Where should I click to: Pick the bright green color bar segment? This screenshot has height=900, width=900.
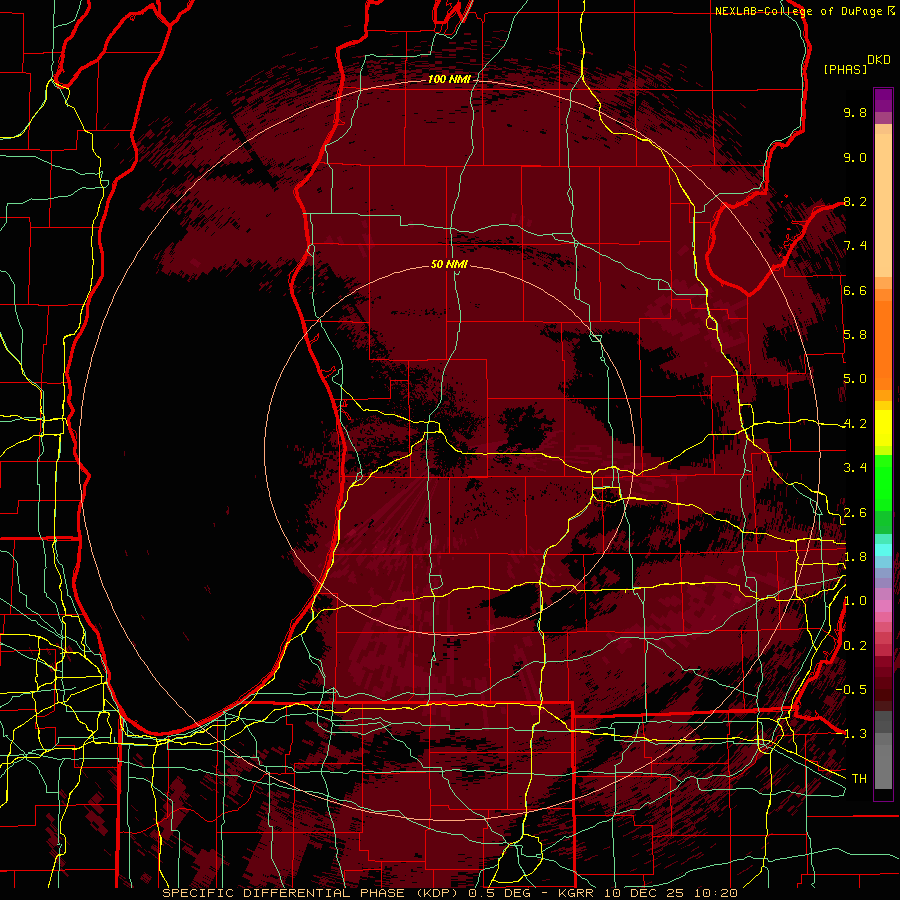point(883,482)
